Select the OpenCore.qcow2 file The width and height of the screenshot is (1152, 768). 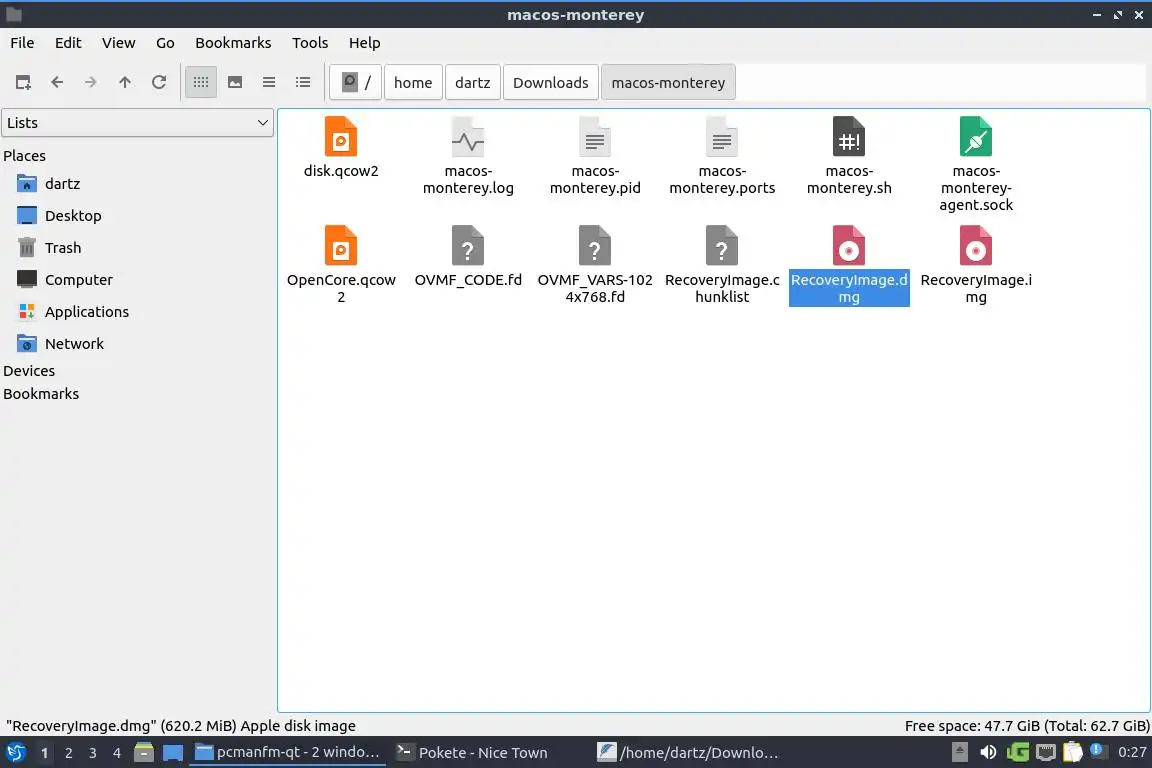pos(341,265)
